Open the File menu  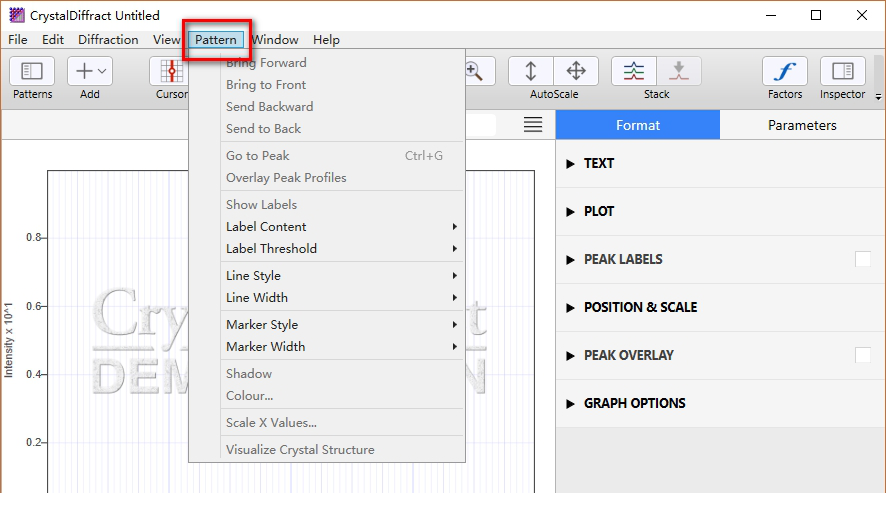pos(18,40)
